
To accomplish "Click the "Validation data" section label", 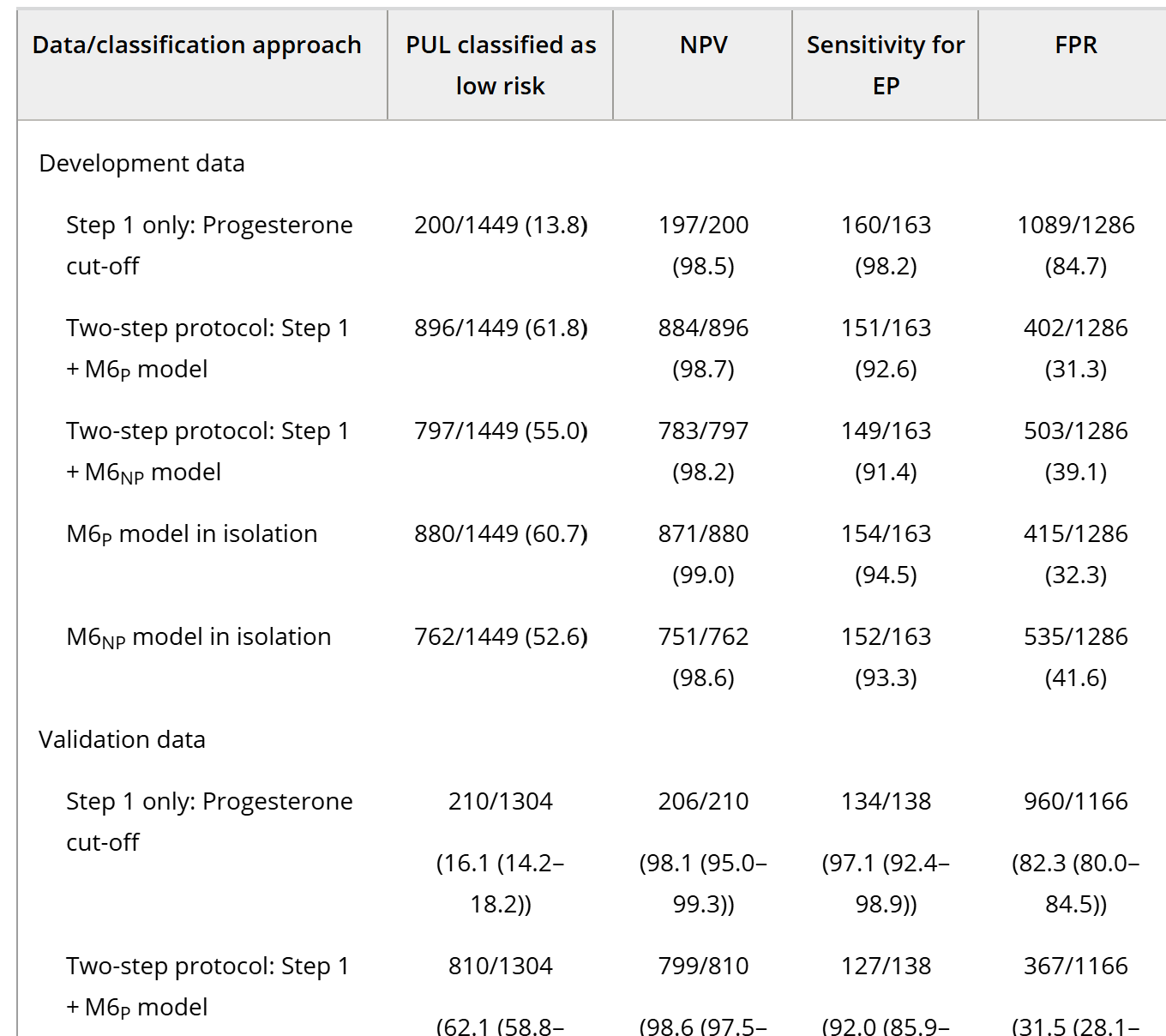I will [123, 740].
